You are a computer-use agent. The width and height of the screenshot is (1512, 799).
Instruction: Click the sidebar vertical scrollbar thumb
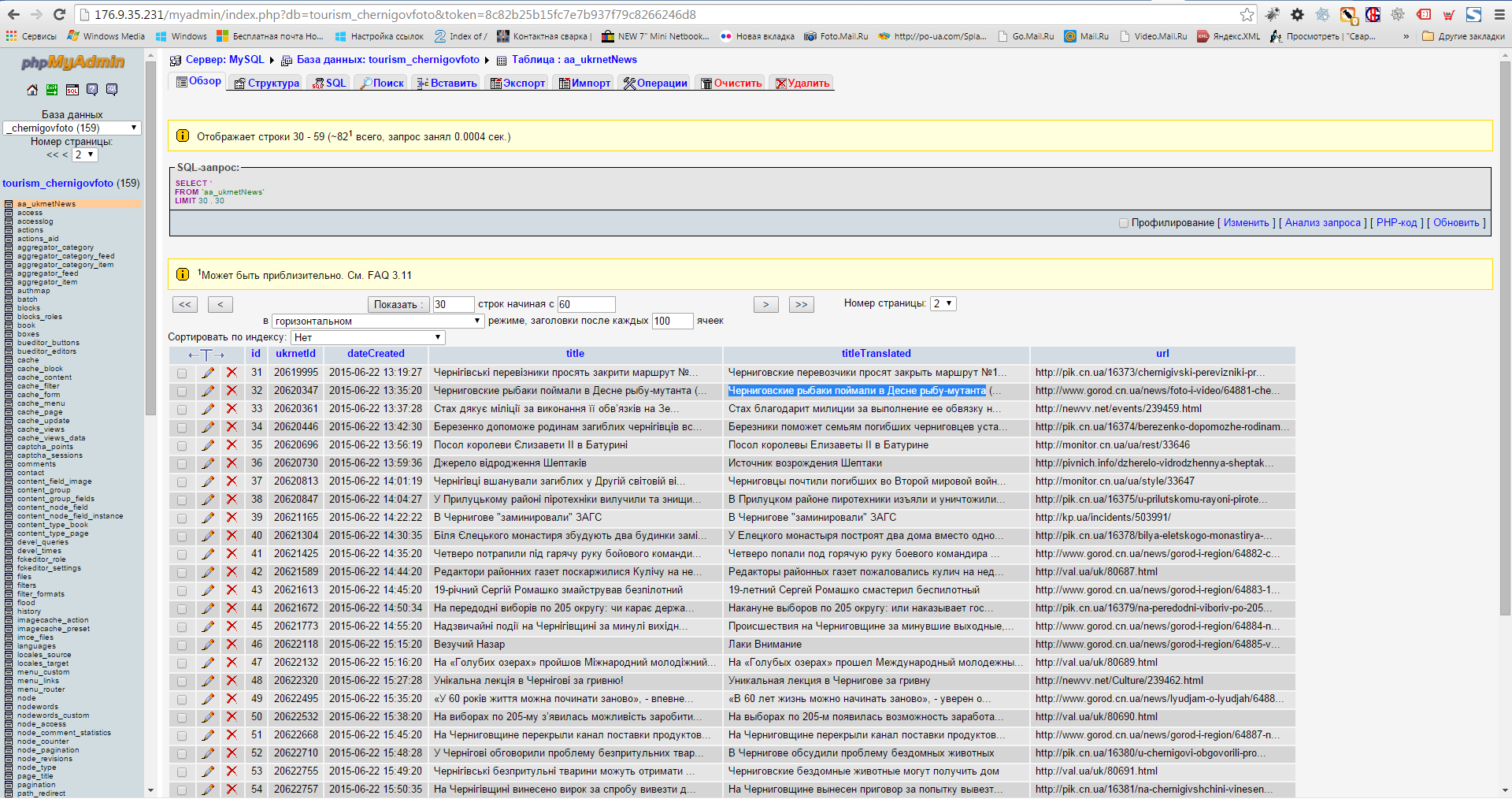pyautogui.click(x=150, y=236)
